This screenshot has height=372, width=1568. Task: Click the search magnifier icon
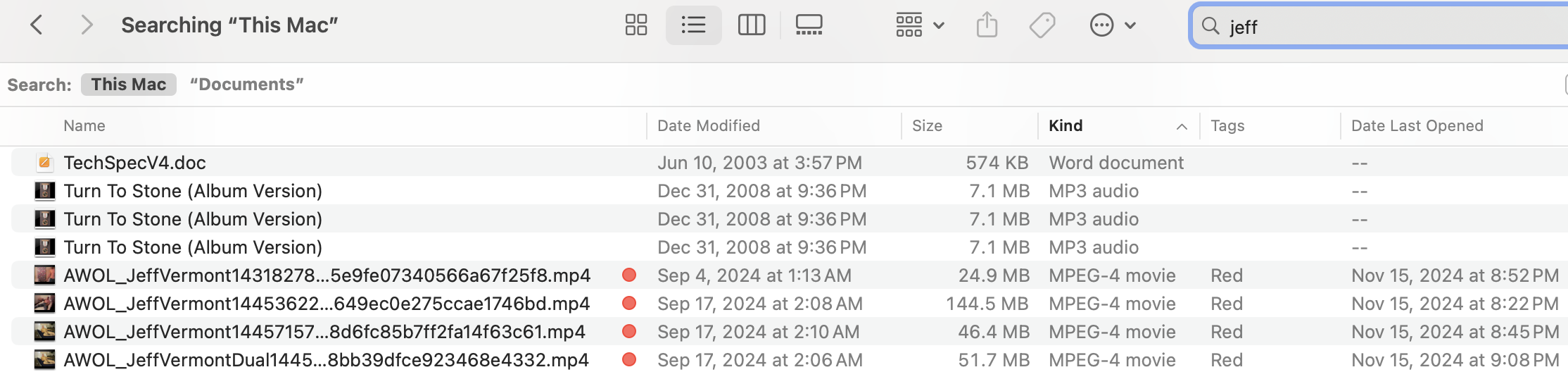pos(1210,26)
